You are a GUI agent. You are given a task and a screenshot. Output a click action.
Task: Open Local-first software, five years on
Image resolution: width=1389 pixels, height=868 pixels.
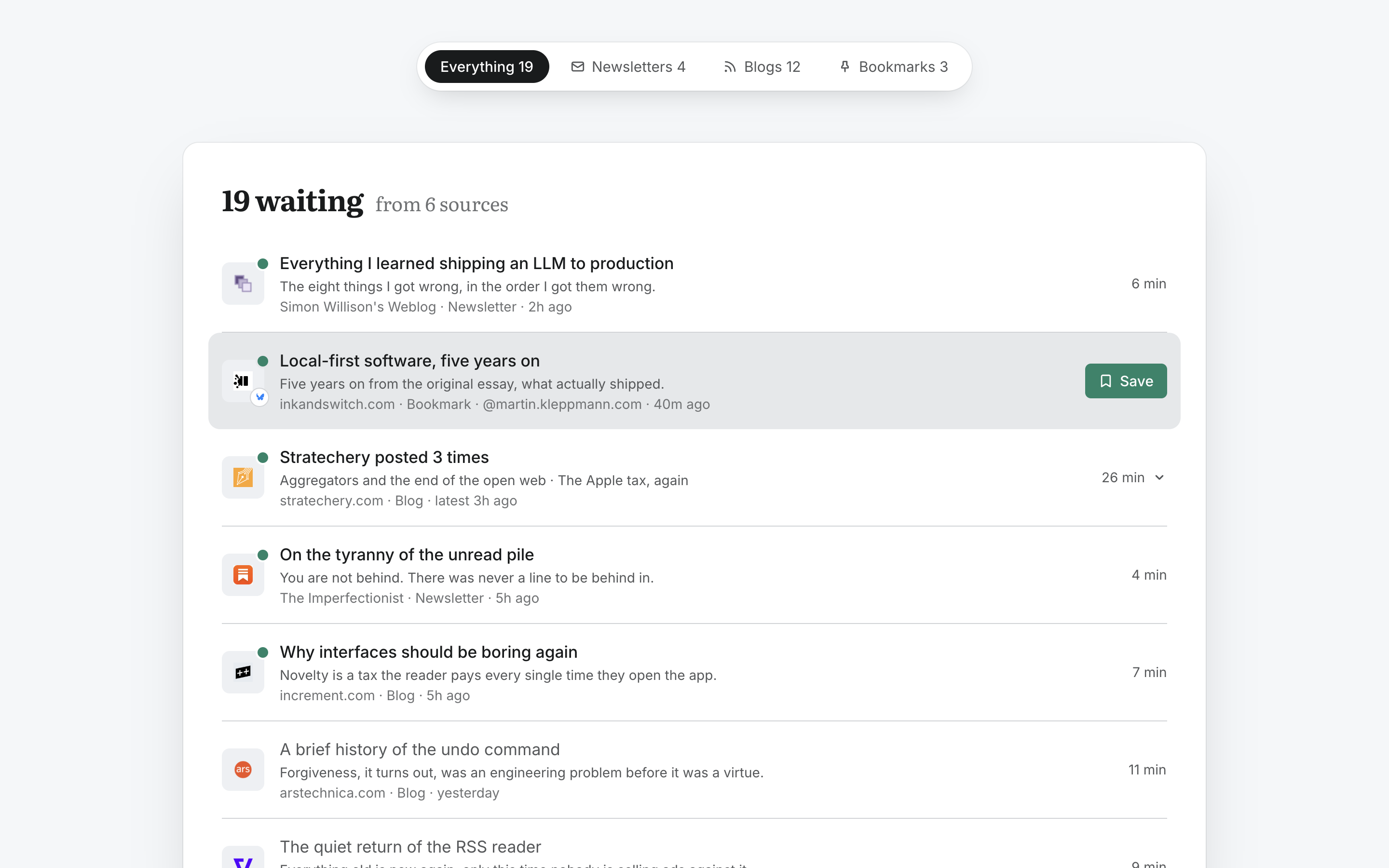tap(409, 361)
